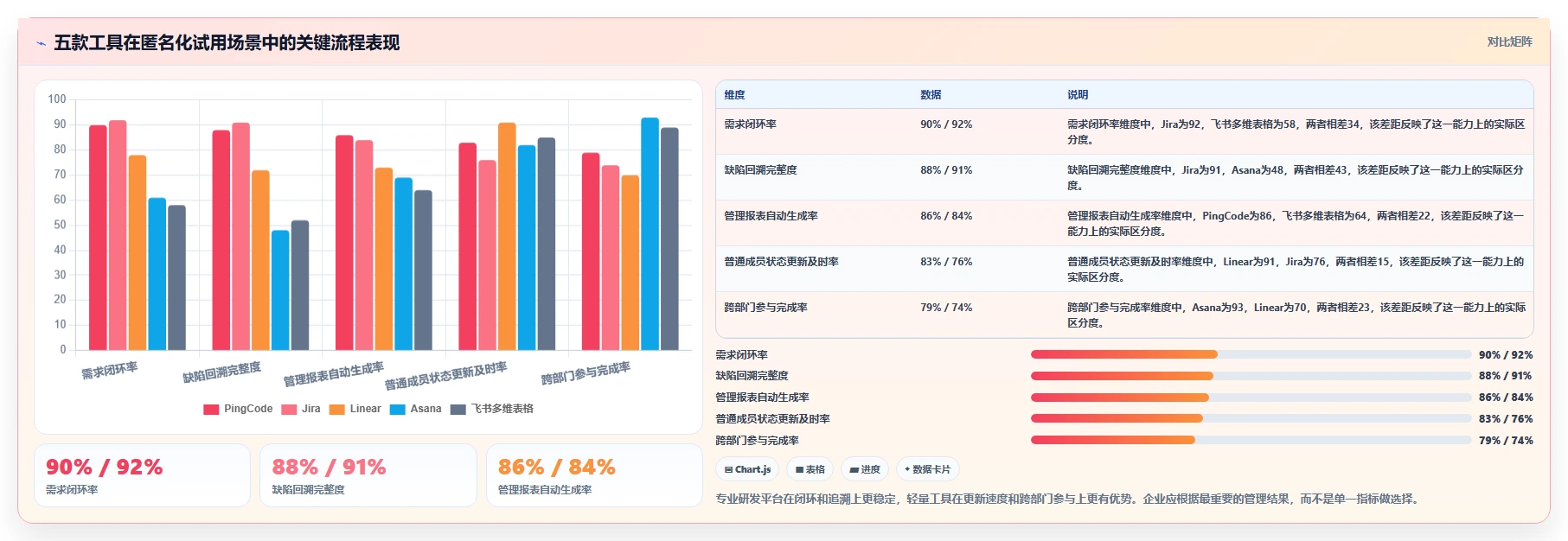Click the description mentioning Linear为91
Viewport: 1568px width, 541px height.
1296,270
